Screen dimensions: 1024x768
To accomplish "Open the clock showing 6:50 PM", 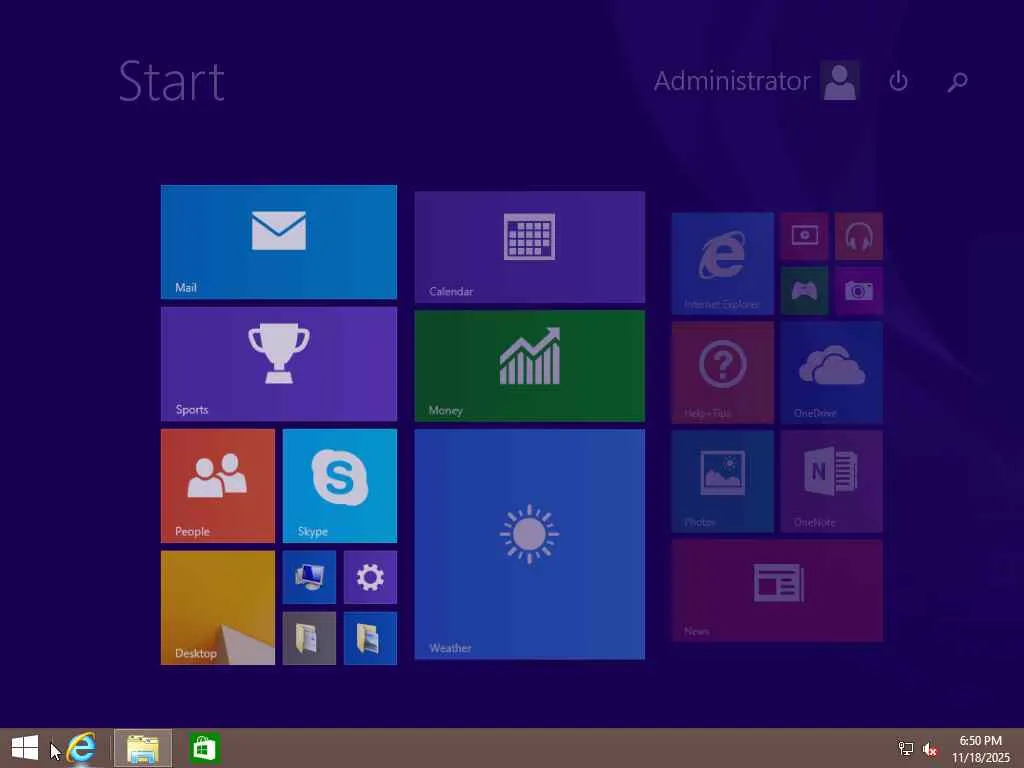I will [980, 748].
